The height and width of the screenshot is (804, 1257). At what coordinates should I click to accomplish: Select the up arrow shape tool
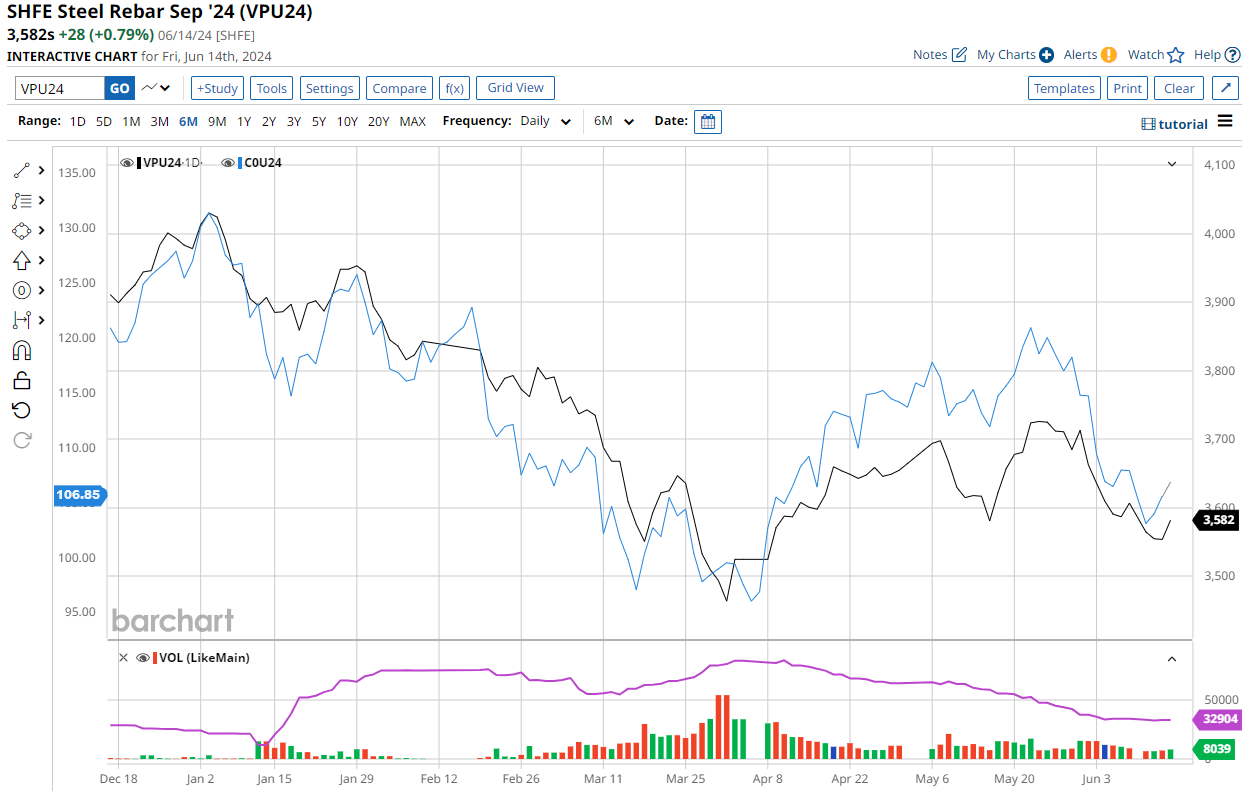[x=22, y=260]
